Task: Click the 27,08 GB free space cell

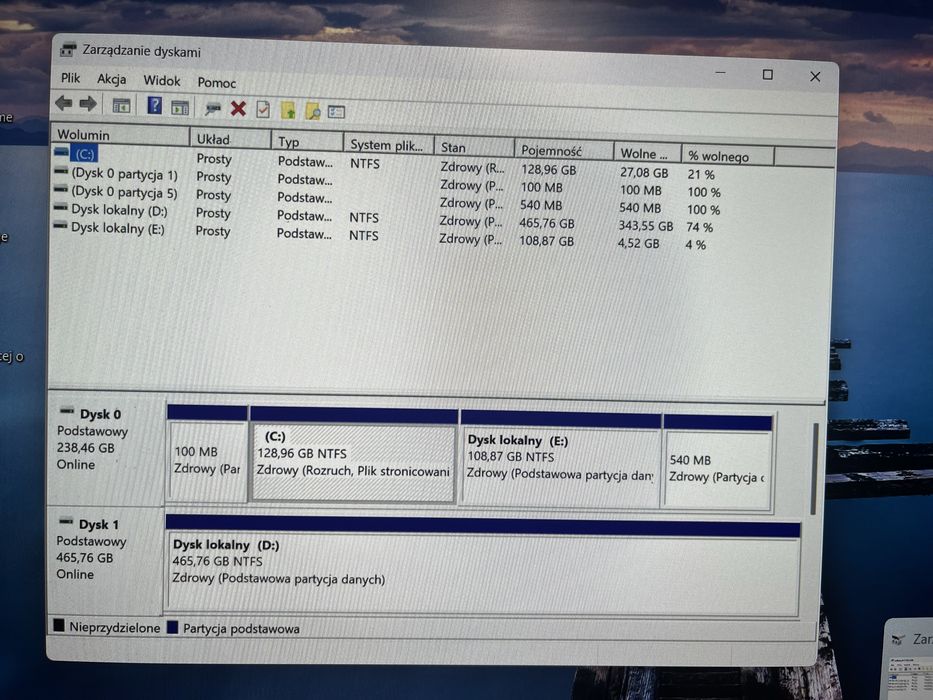Action: click(x=644, y=173)
